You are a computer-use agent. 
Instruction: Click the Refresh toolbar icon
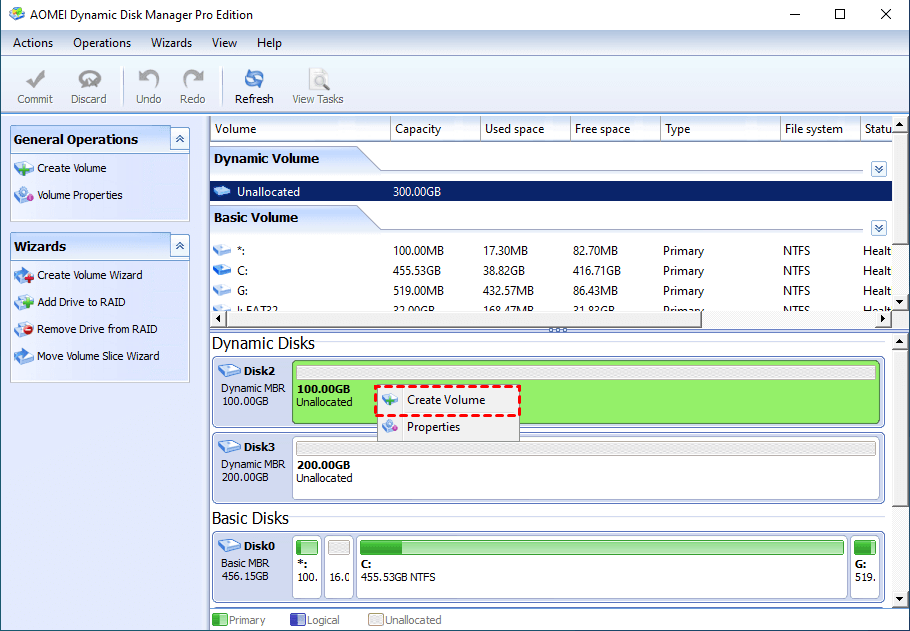[x=254, y=79]
